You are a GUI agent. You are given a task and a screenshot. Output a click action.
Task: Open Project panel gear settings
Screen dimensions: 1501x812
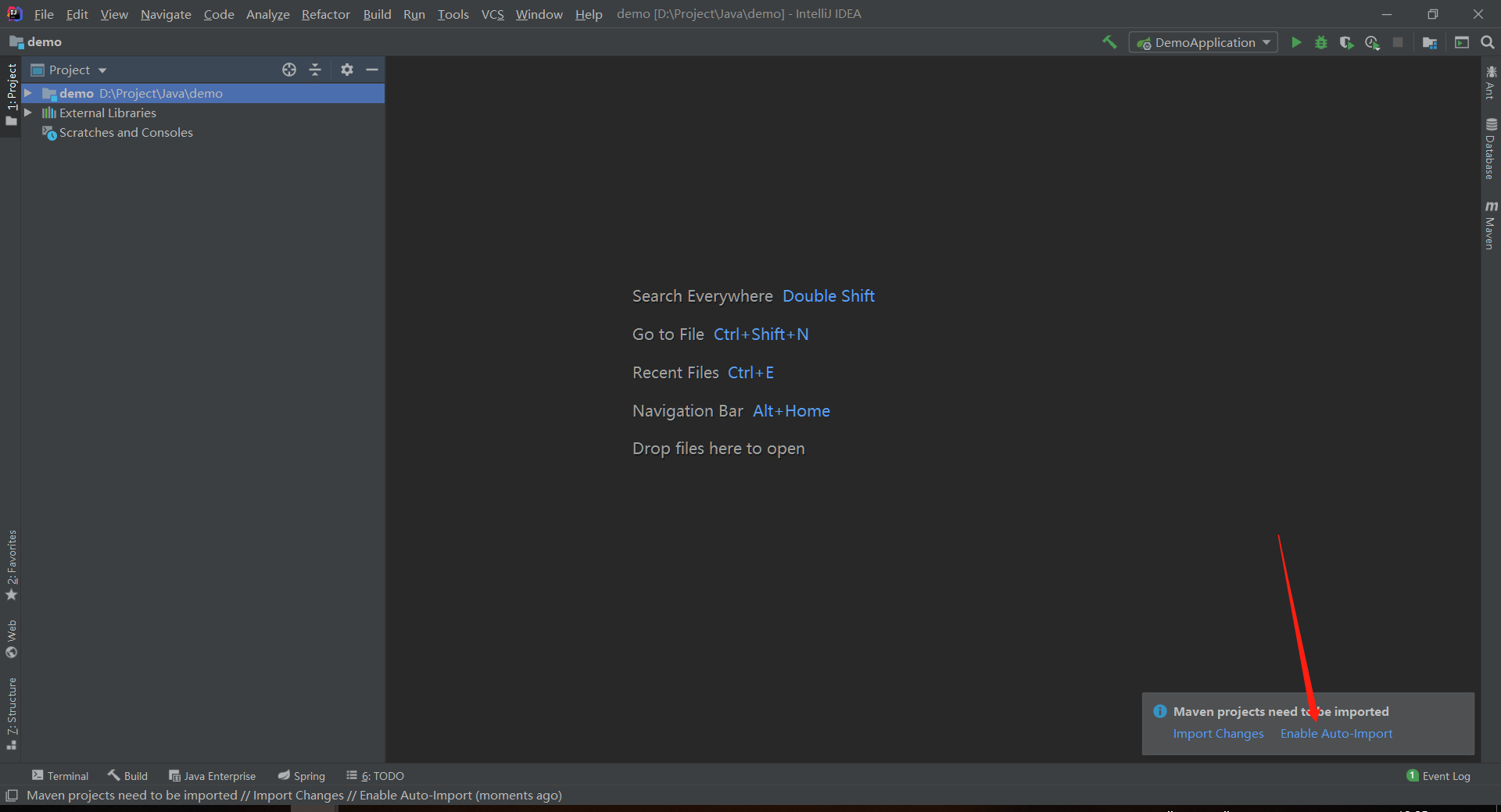pos(347,70)
